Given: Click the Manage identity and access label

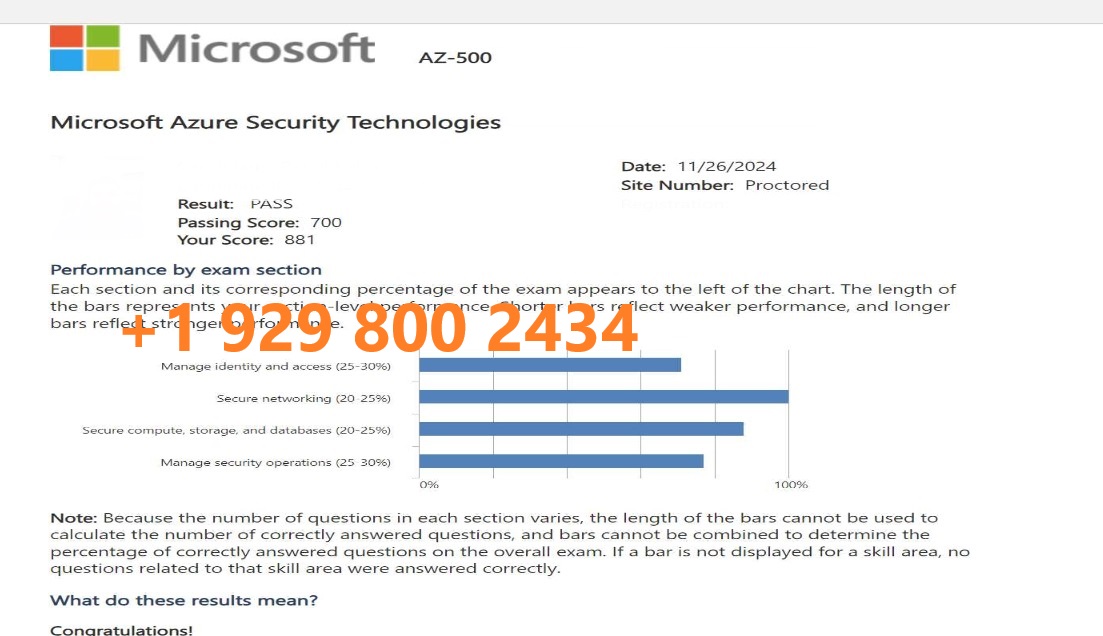Looking at the screenshot, I should pyautogui.click(x=276, y=366).
